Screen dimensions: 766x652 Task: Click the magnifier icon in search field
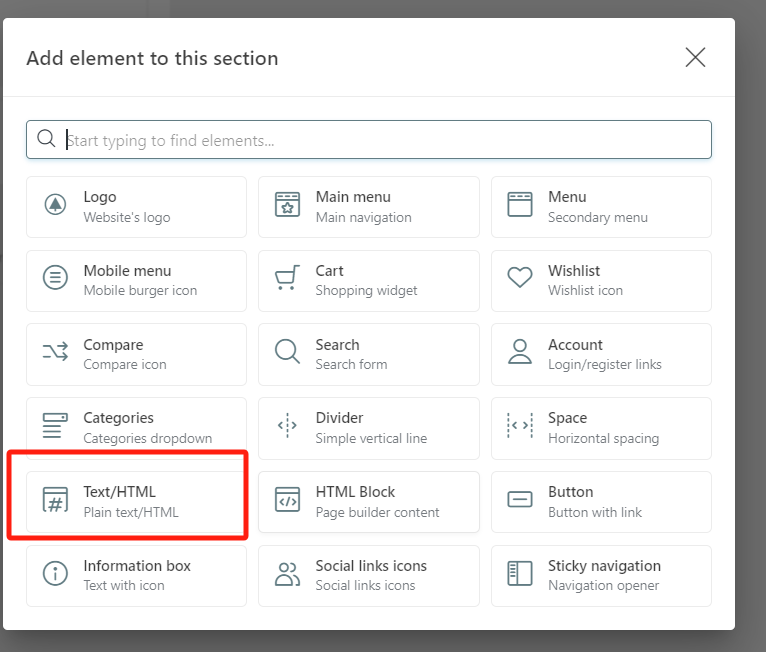tap(46, 139)
